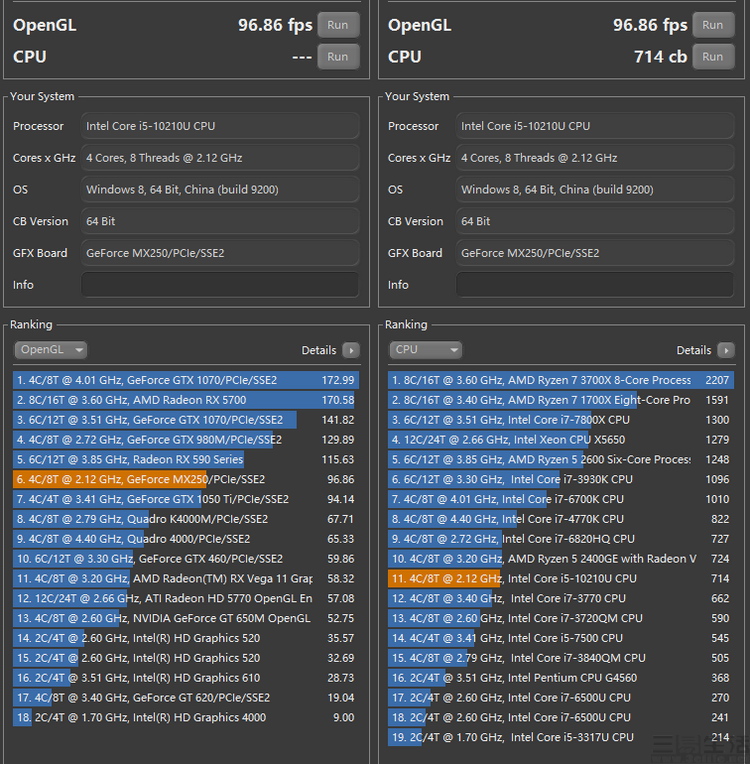Click right Cores x GHz field

click(595, 158)
